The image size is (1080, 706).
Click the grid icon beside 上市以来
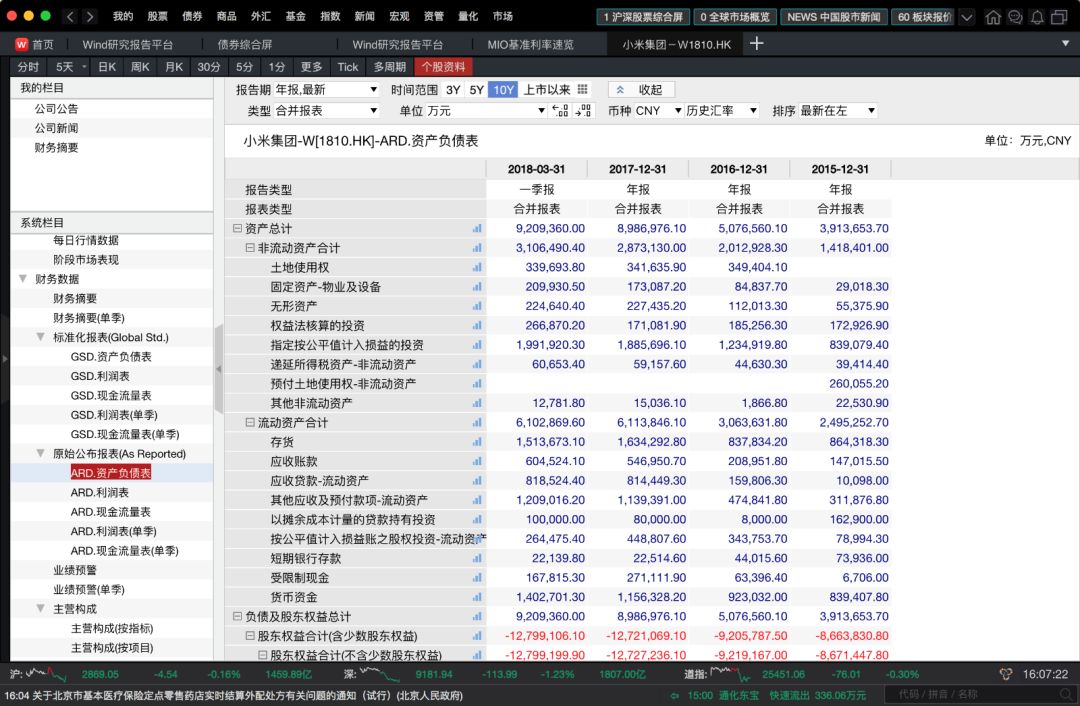[582, 90]
